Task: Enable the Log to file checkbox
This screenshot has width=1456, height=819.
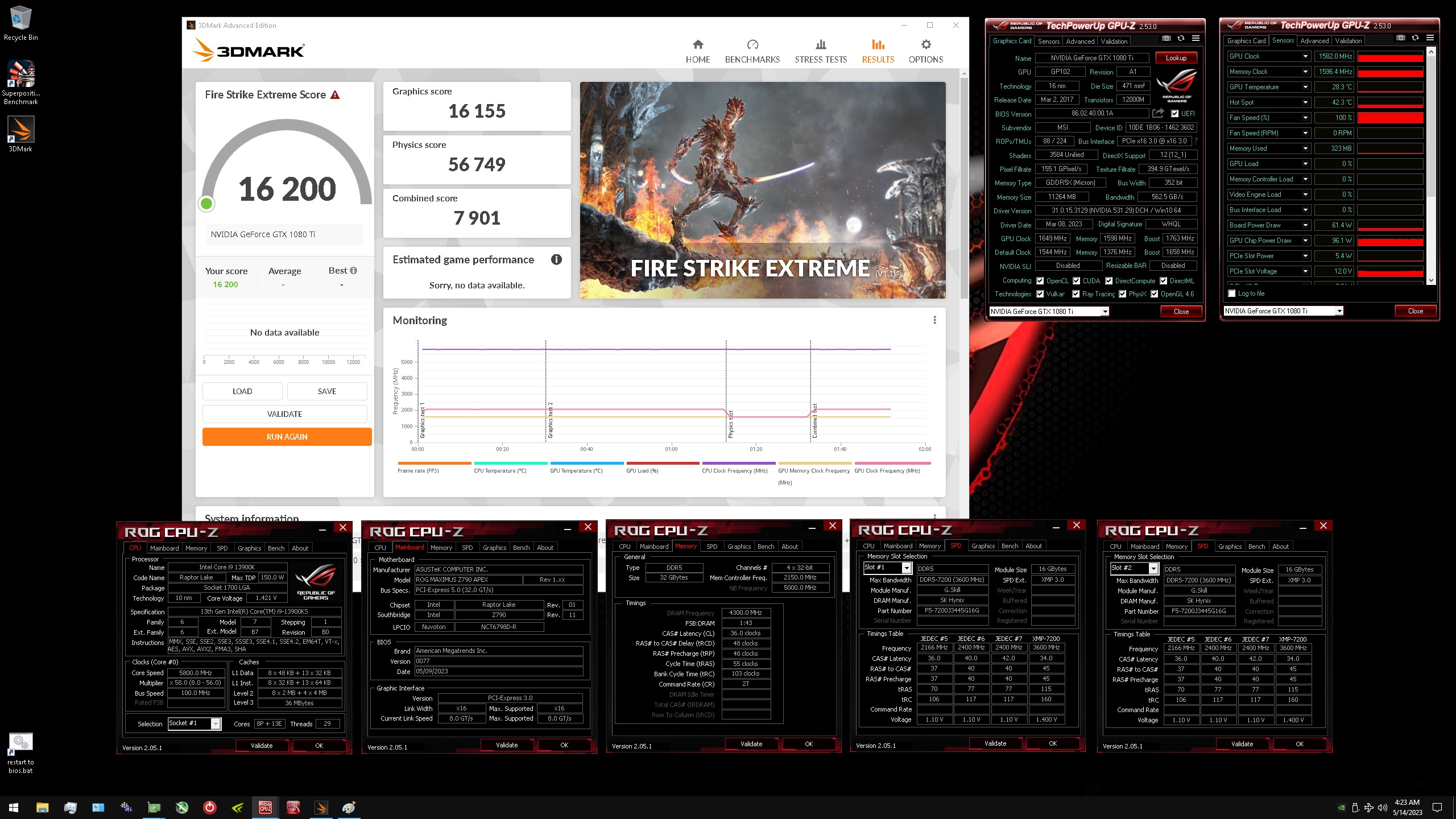Action: tap(1232, 293)
